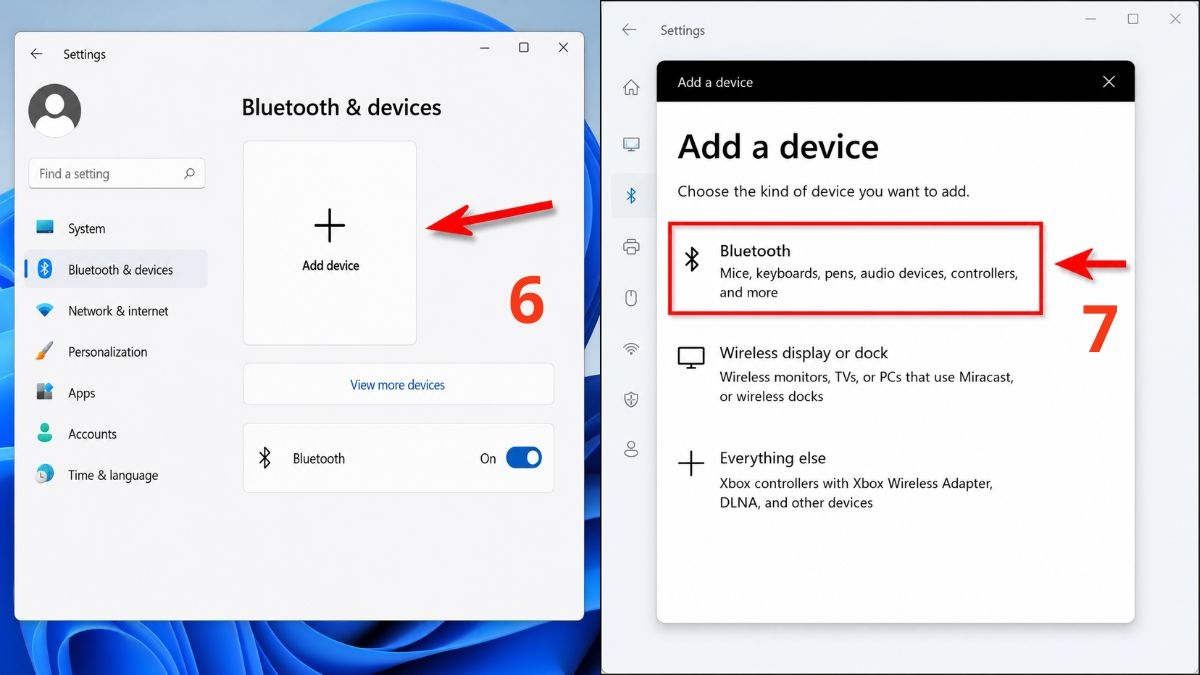Click the View more devices link
This screenshot has height=675, width=1200.
click(x=397, y=384)
